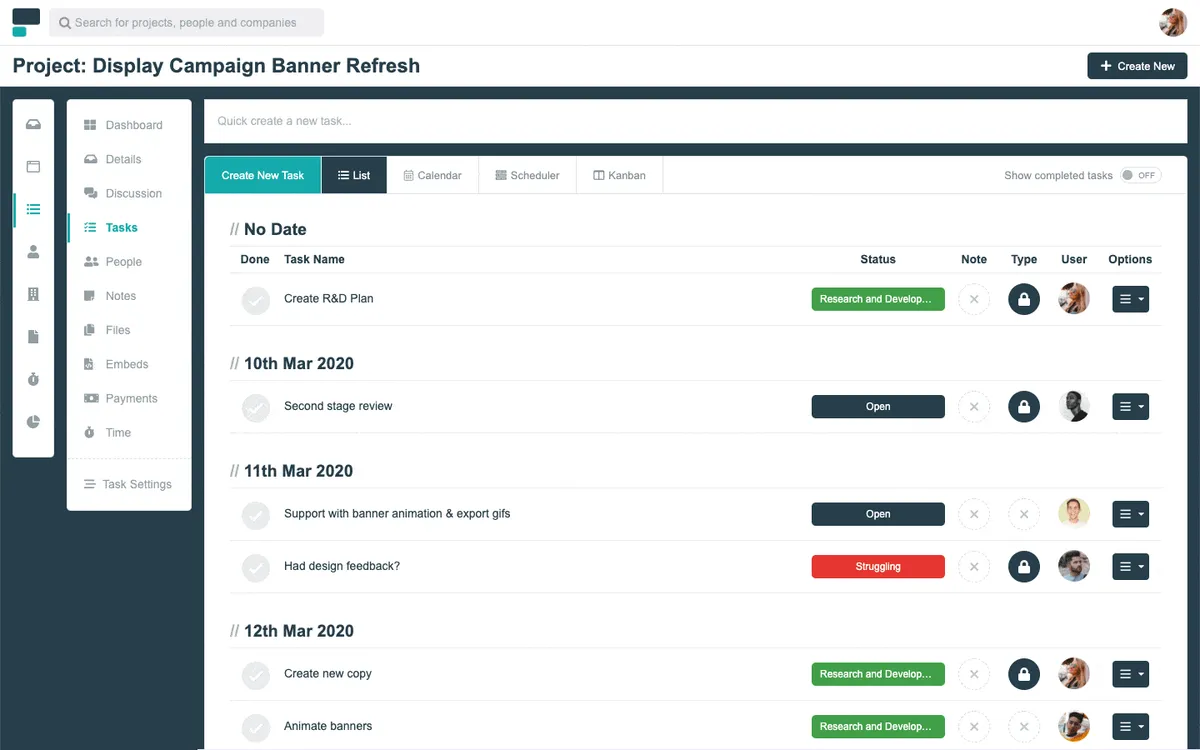Open the documents file icon in left rail
Viewport: 1200px width, 750px height.
(33, 337)
